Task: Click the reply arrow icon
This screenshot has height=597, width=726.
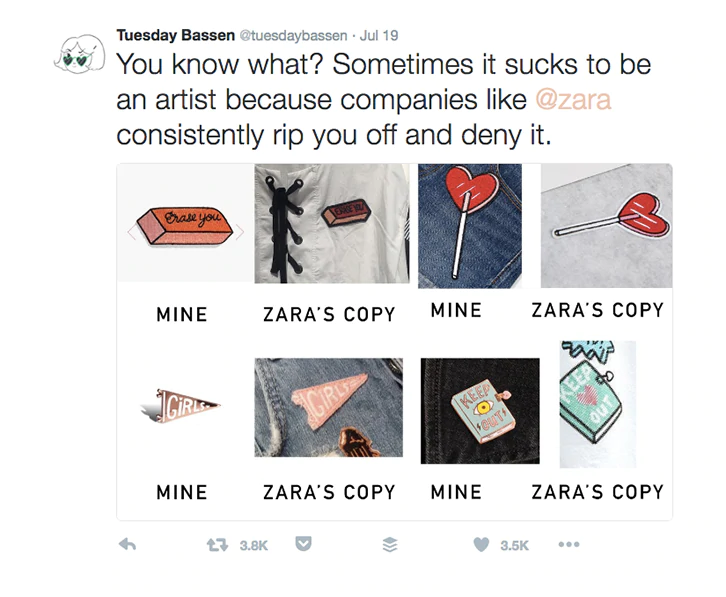Action: pos(127,545)
